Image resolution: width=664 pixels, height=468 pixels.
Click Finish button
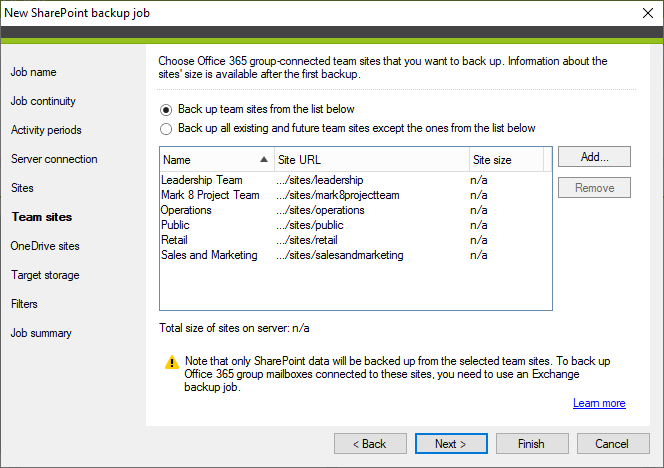point(532,443)
